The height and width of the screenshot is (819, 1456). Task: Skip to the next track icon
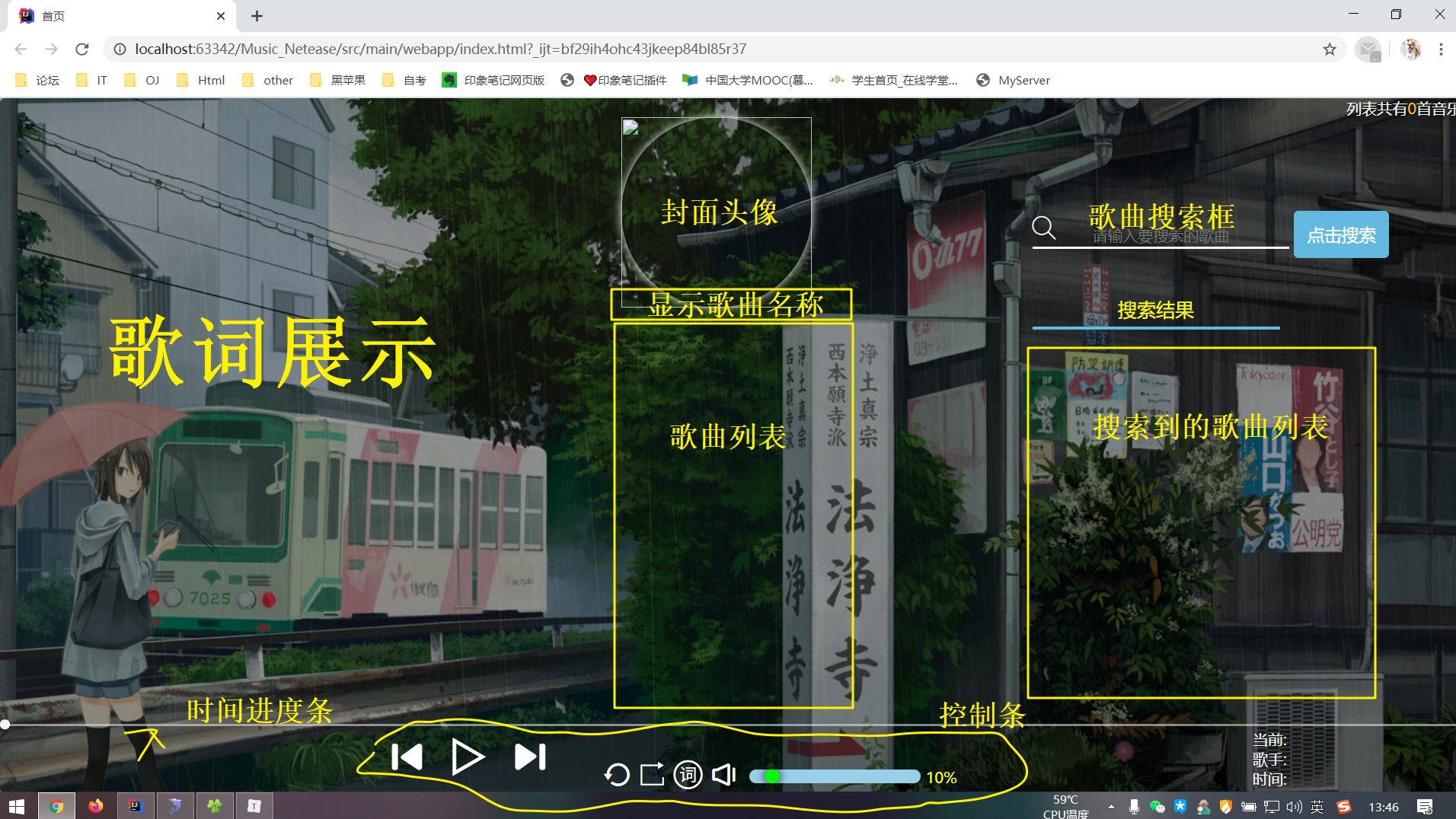pos(530,757)
